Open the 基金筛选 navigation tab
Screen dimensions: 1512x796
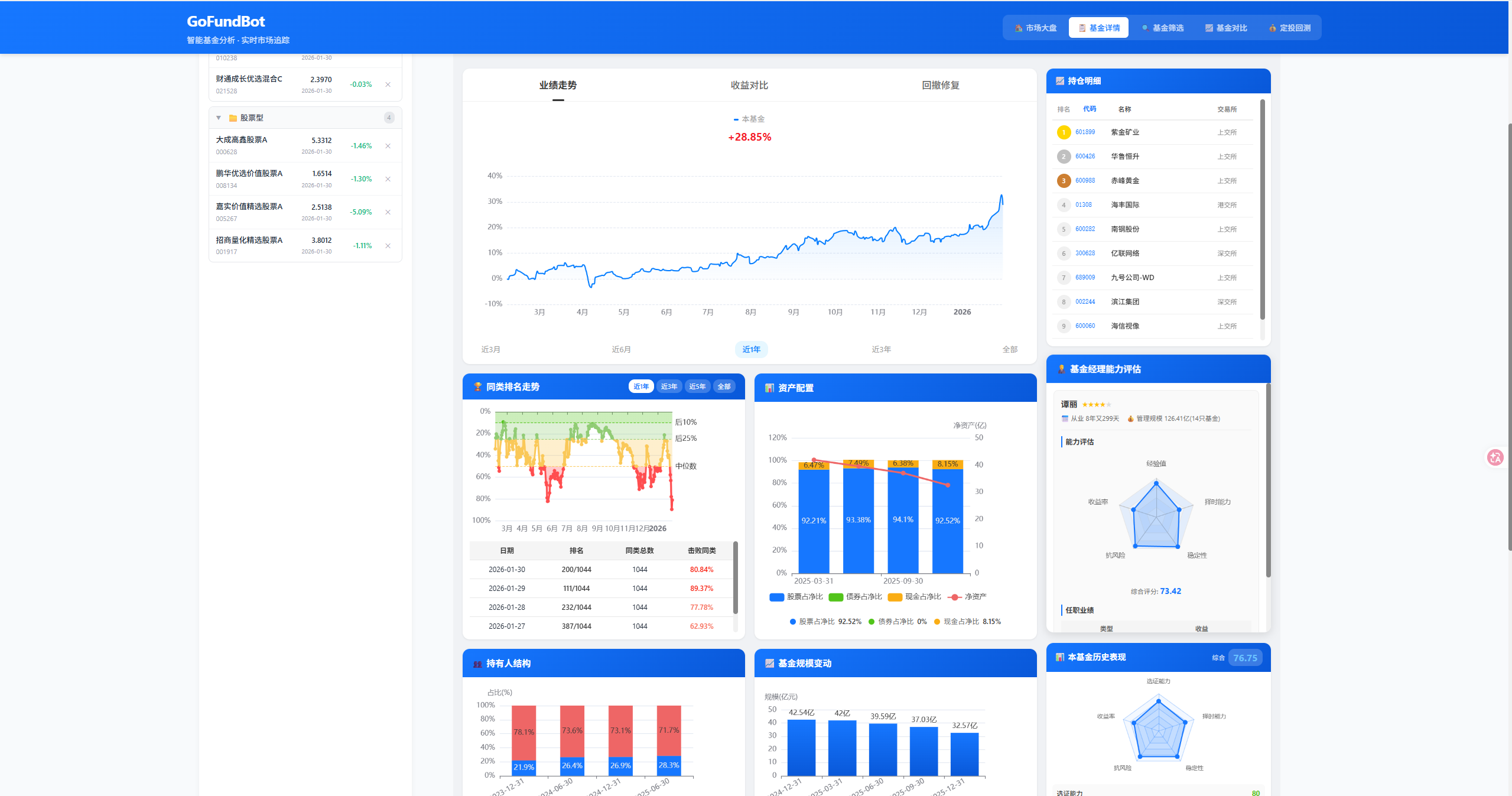1162,28
